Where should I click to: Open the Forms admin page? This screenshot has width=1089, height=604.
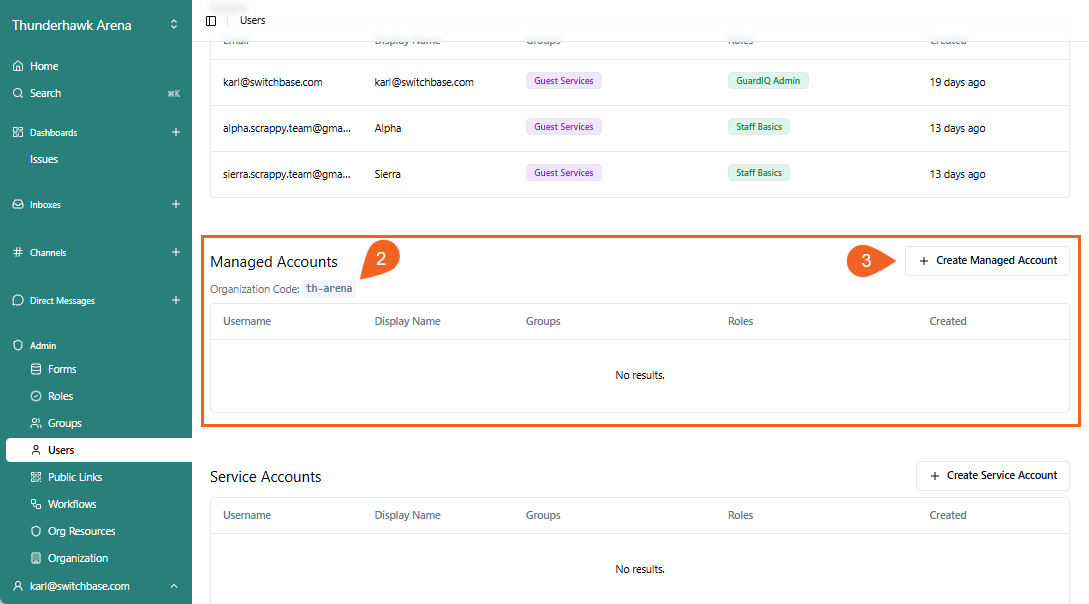[x=62, y=369]
